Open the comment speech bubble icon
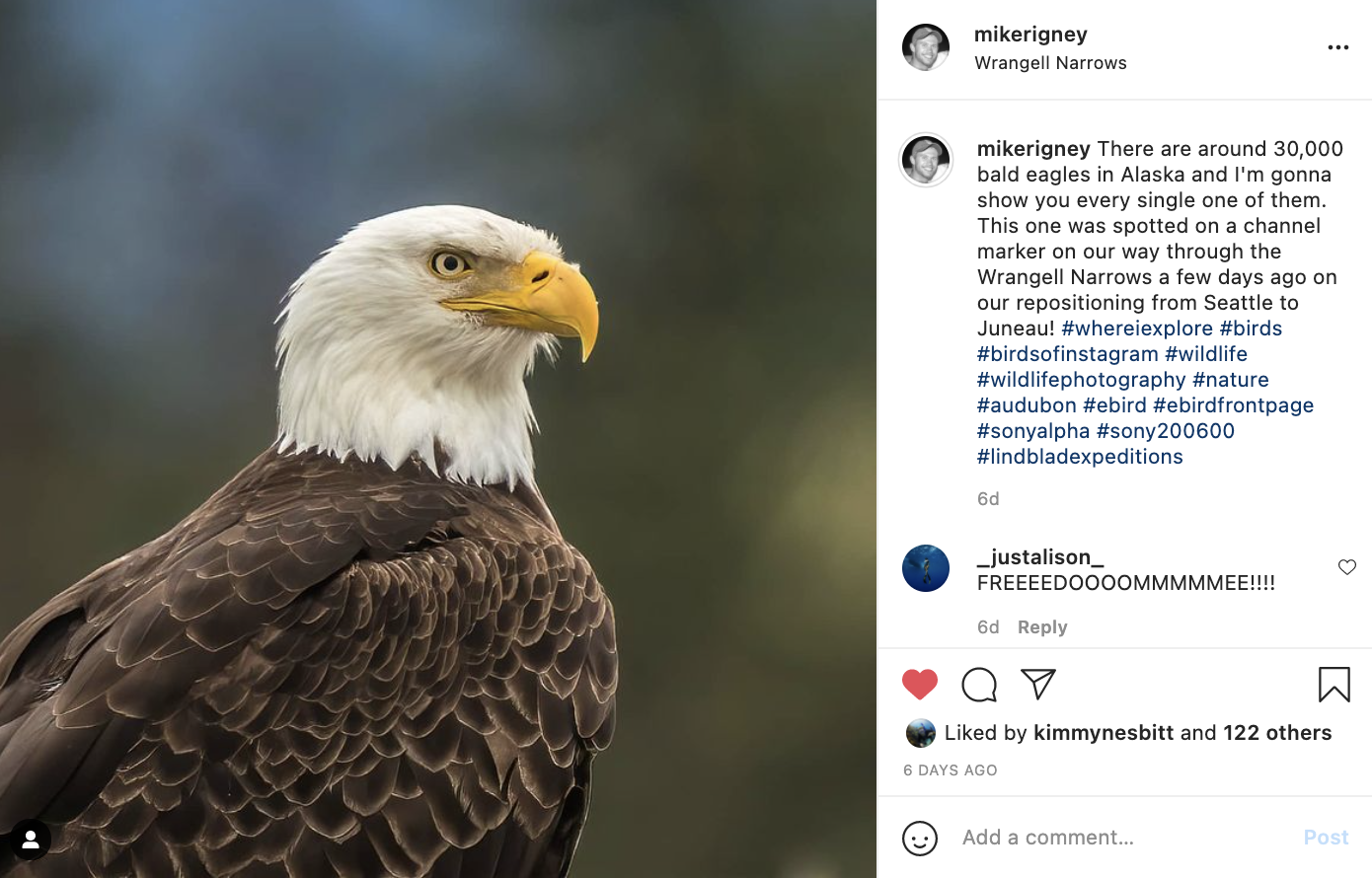The image size is (1372, 878). [979, 685]
